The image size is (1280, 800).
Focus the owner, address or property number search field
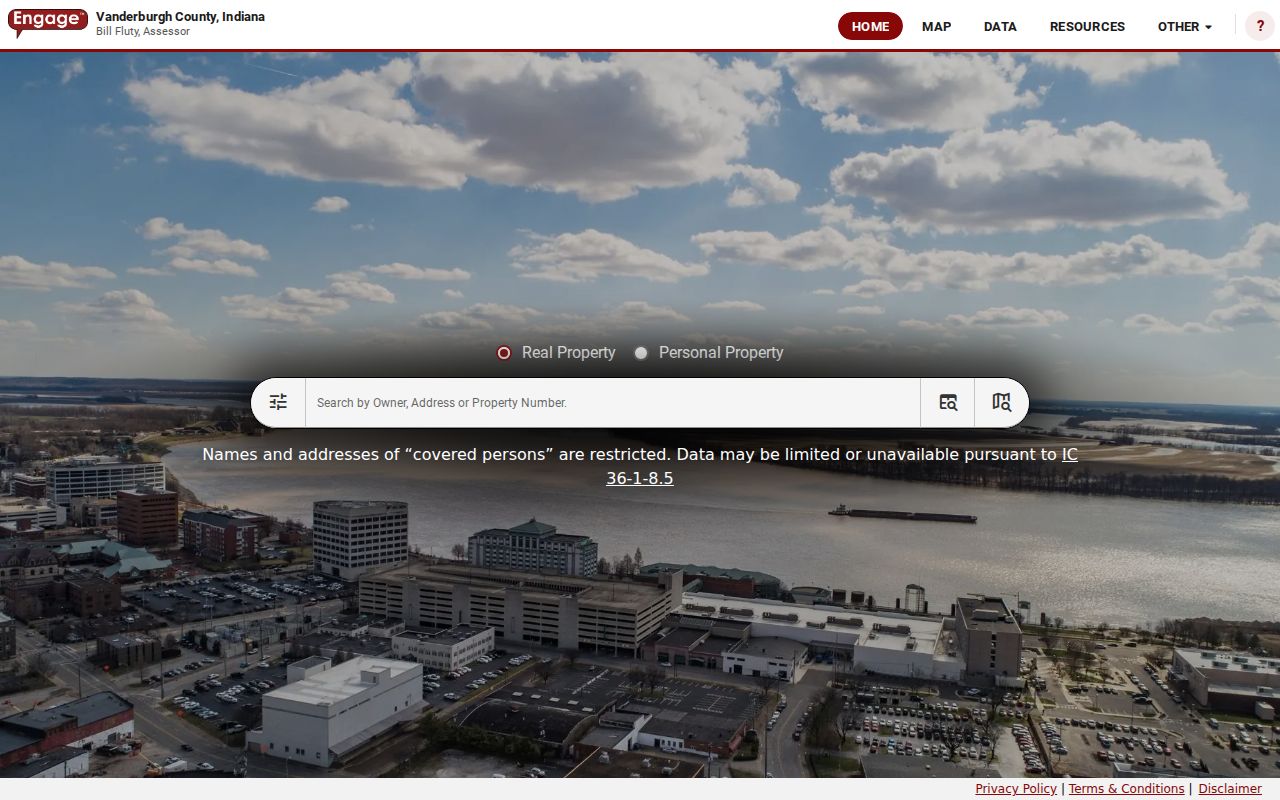pyautogui.click(x=612, y=402)
